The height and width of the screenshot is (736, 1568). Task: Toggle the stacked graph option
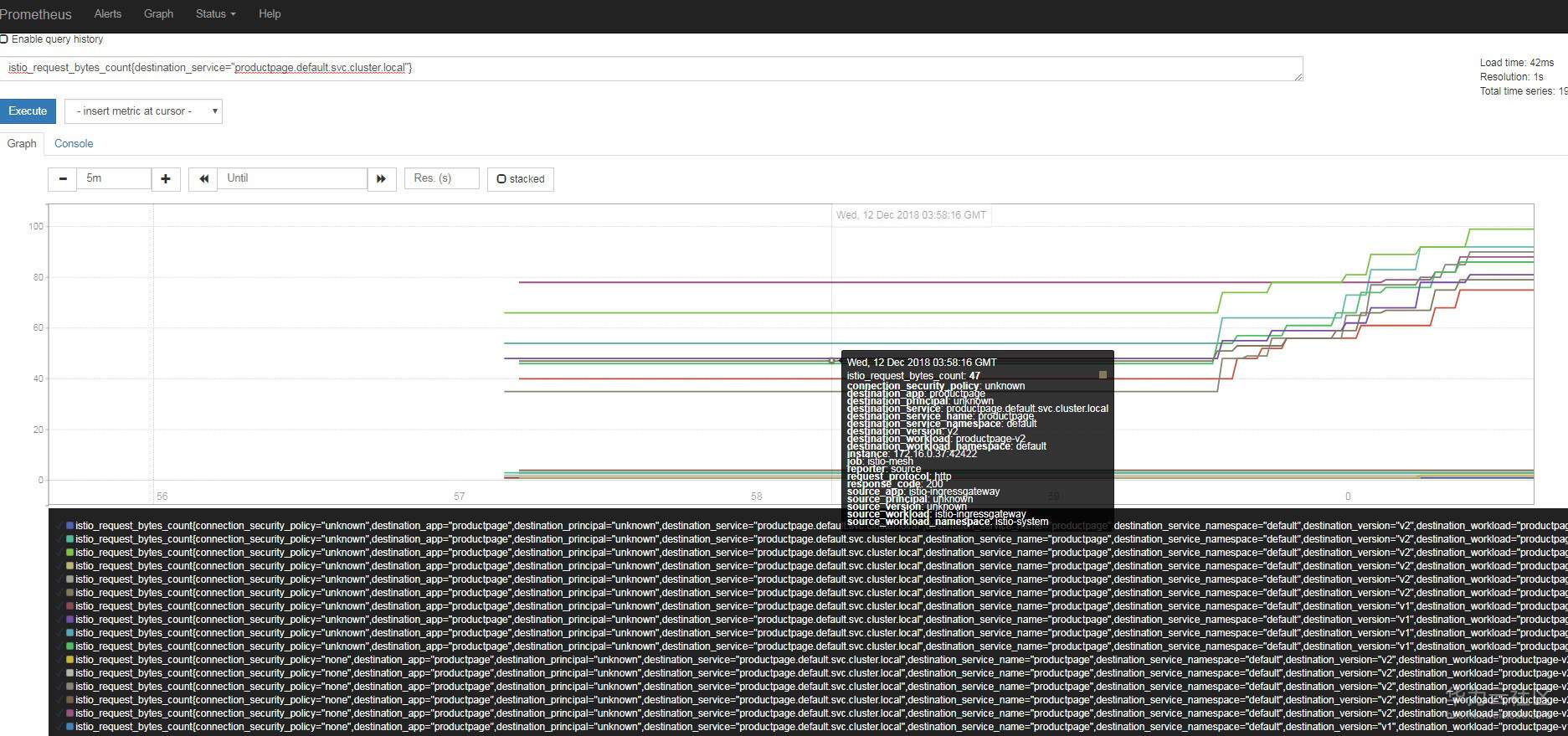(x=521, y=179)
